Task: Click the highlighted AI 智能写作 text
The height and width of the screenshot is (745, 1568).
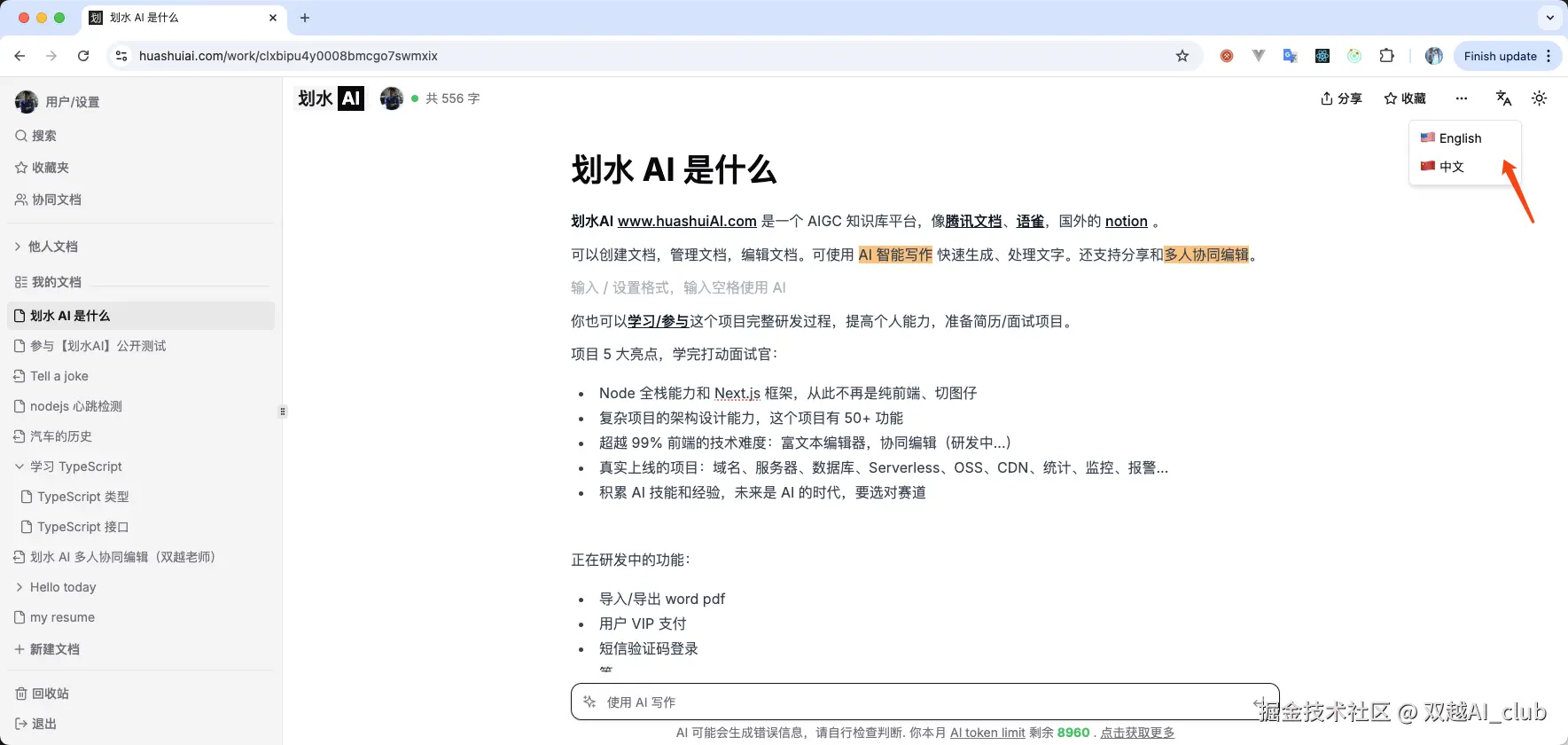Action: [x=895, y=255]
